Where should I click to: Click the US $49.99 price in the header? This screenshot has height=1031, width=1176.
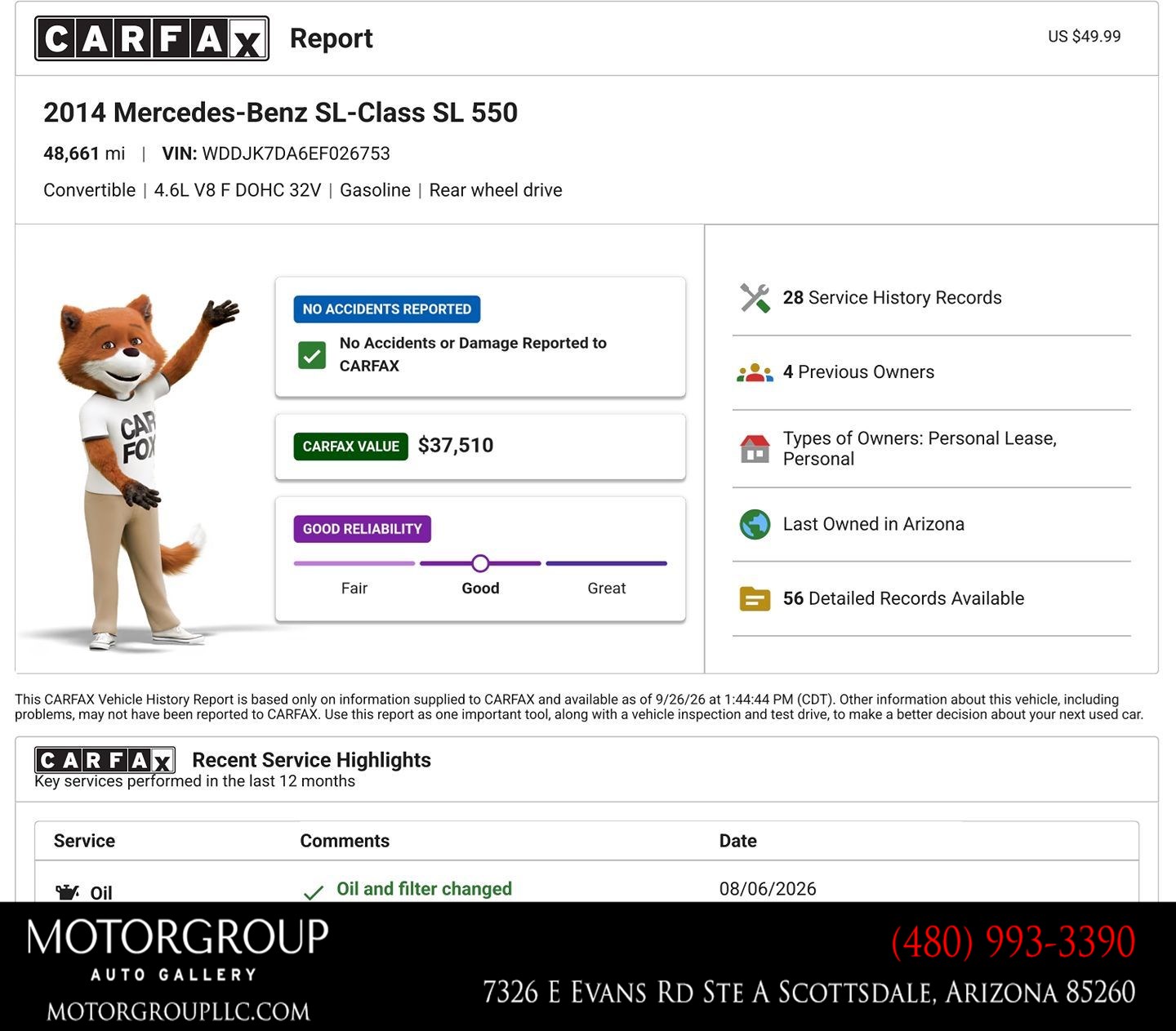[x=1085, y=37]
